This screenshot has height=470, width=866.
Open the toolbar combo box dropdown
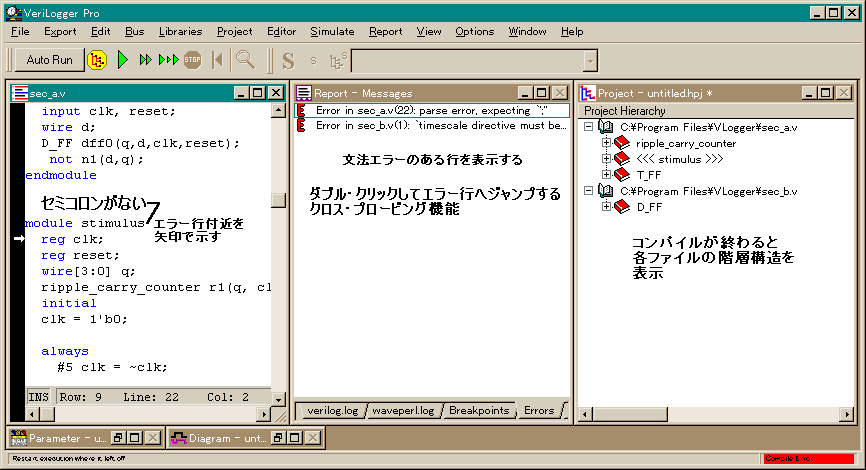590,60
